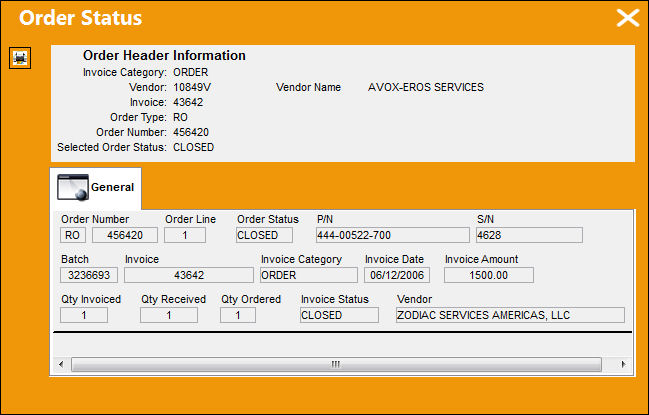Click the horizontal scrollbar left arrow
Image resolution: width=649 pixels, height=415 pixels.
[x=61, y=365]
